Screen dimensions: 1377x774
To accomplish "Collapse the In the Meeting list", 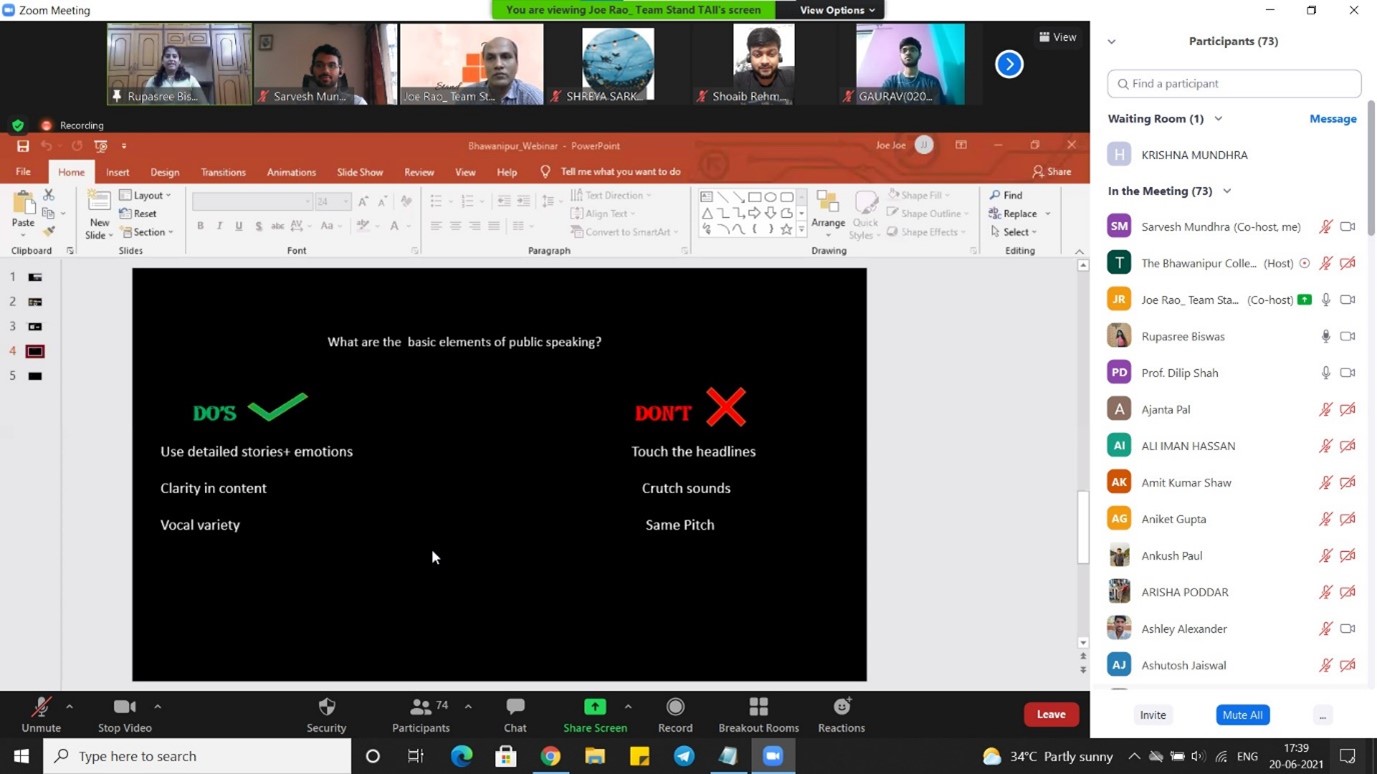I will coord(1227,191).
